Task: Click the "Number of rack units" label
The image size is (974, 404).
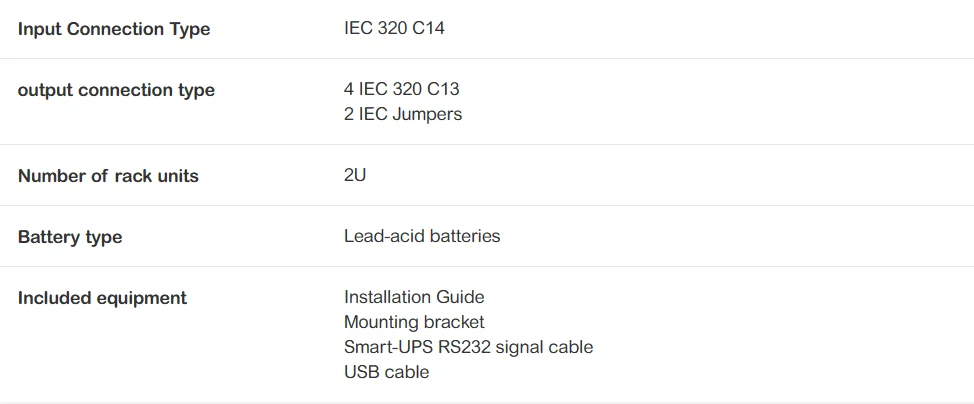Action: tap(108, 176)
